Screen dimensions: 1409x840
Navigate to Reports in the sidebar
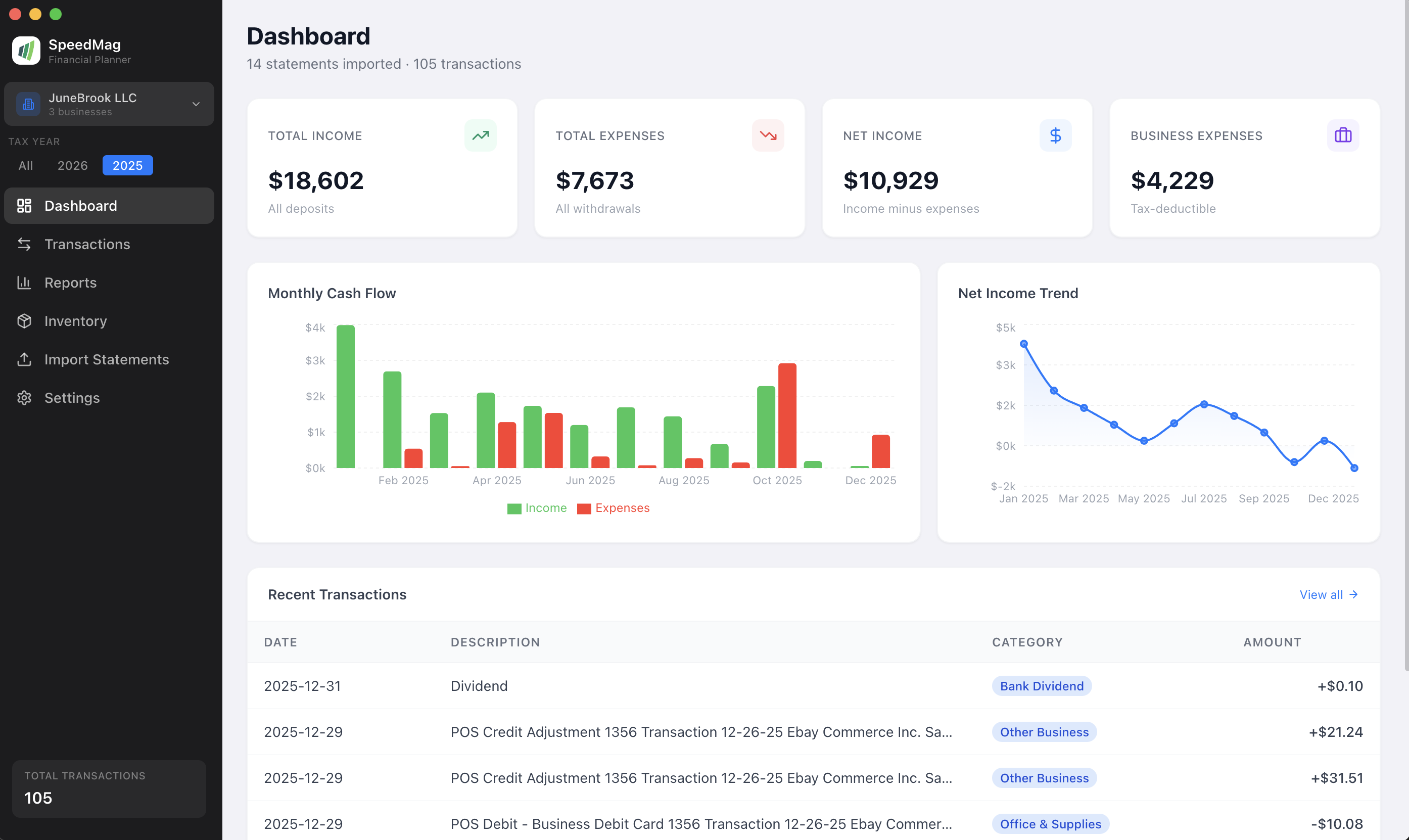[x=70, y=283]
